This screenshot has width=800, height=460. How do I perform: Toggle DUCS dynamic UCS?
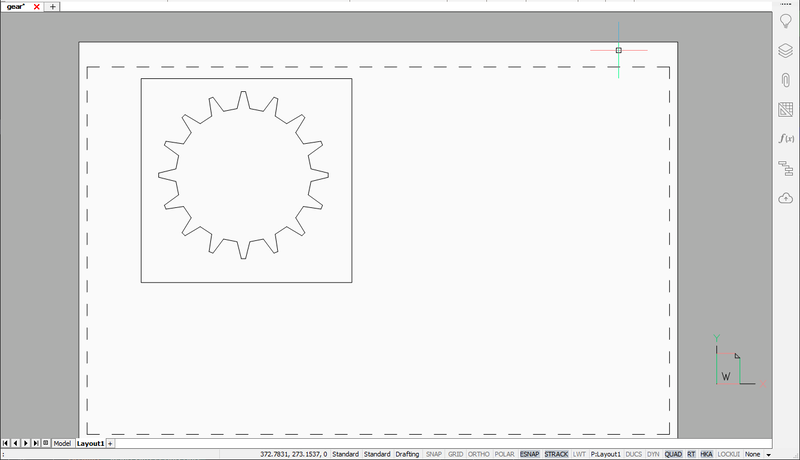[x=634, y=454]
